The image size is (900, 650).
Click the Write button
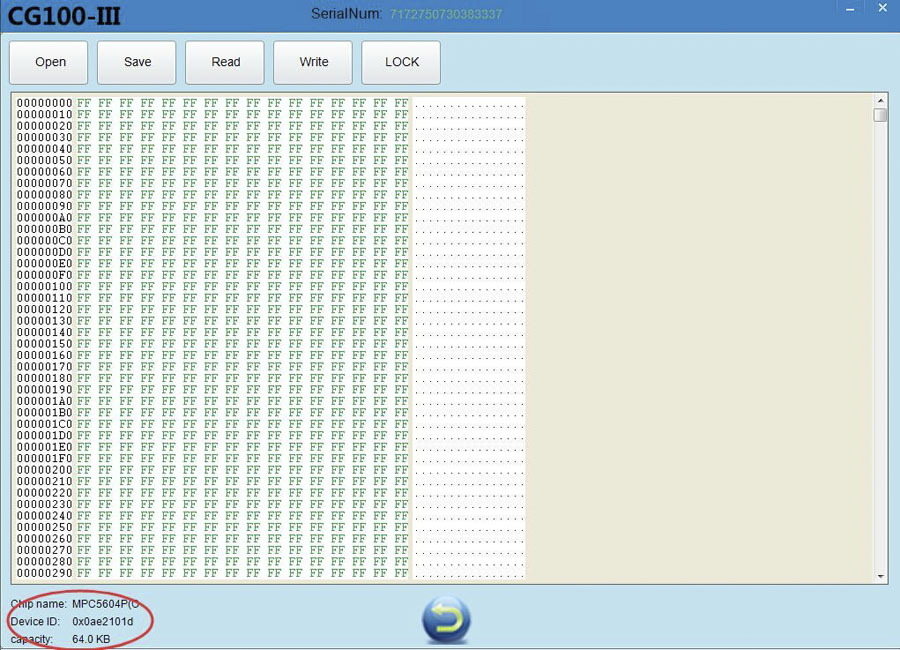pyautogui.click(x=313, y=62)
